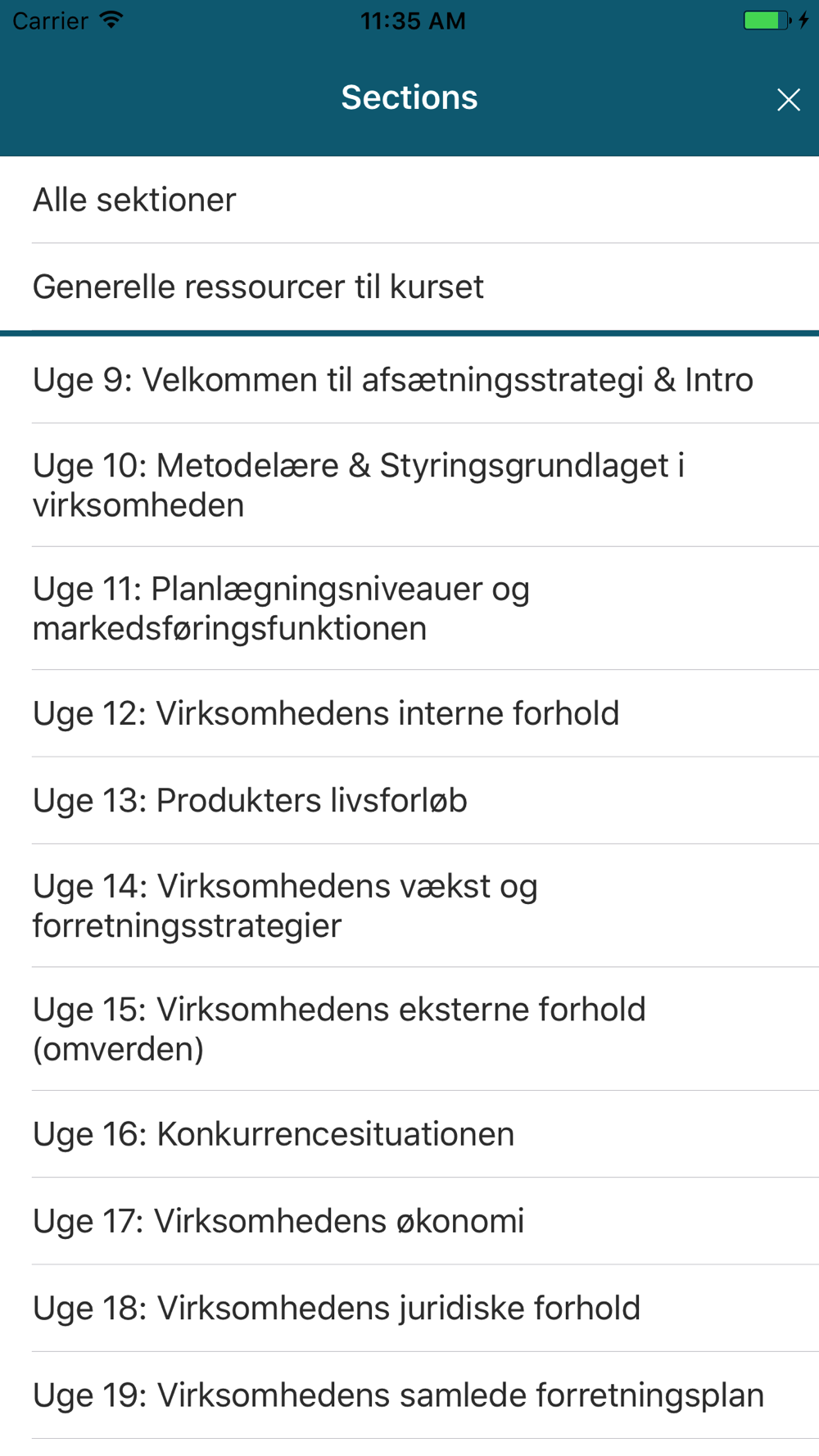Jump to Uge 17: Virksomhedens økonomi
Image resolution: width=819 pixels, height=1456 pixels.
pyautogui.click(x=409, y=1221)
